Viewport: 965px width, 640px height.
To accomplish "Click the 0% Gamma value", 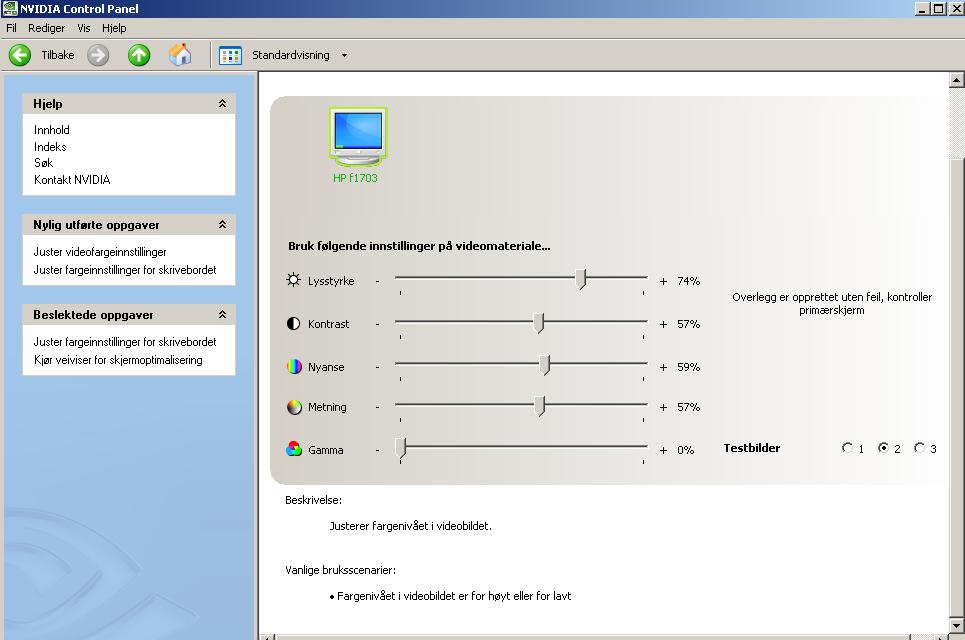I will (x=686, y=450).
